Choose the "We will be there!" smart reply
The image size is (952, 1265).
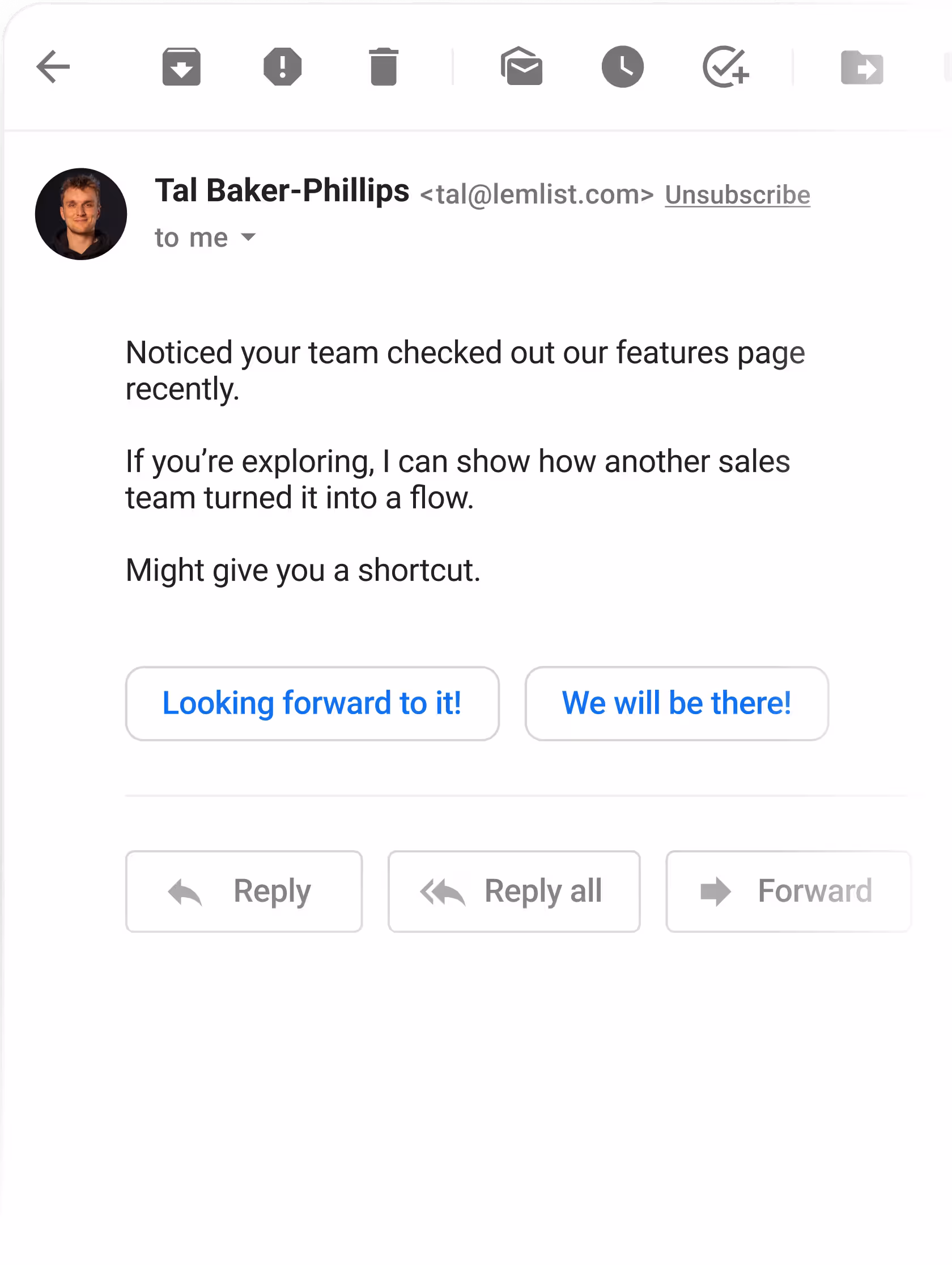(677, 703)
